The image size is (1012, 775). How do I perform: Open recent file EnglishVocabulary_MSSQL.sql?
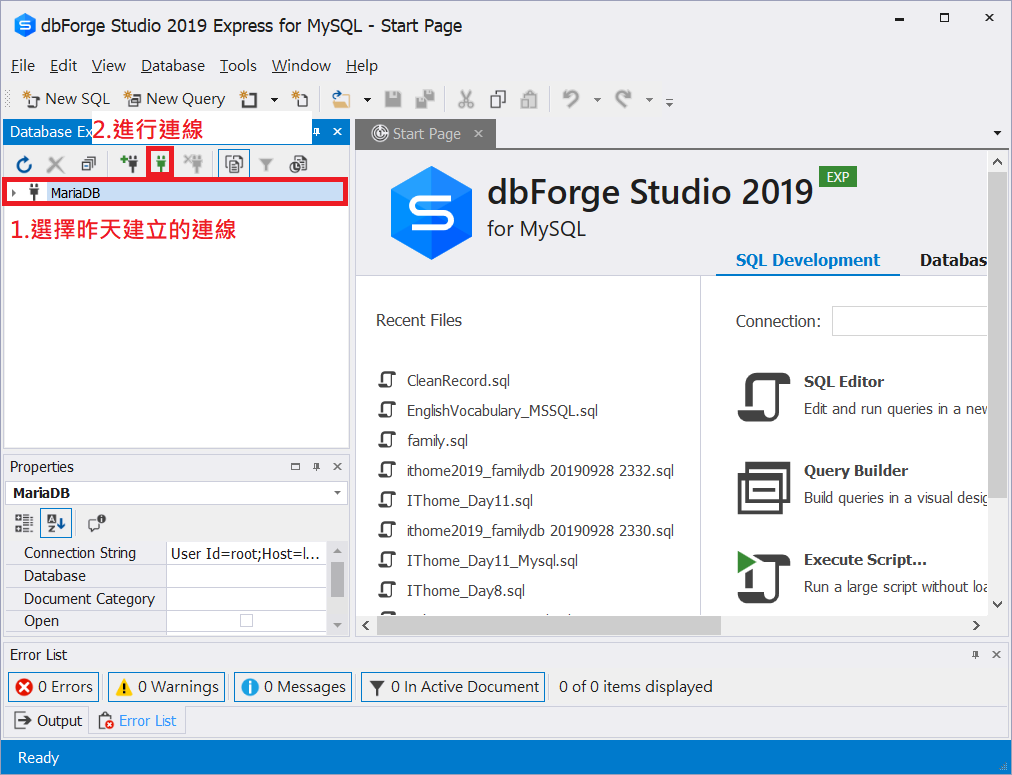click(x=502, y=410)
